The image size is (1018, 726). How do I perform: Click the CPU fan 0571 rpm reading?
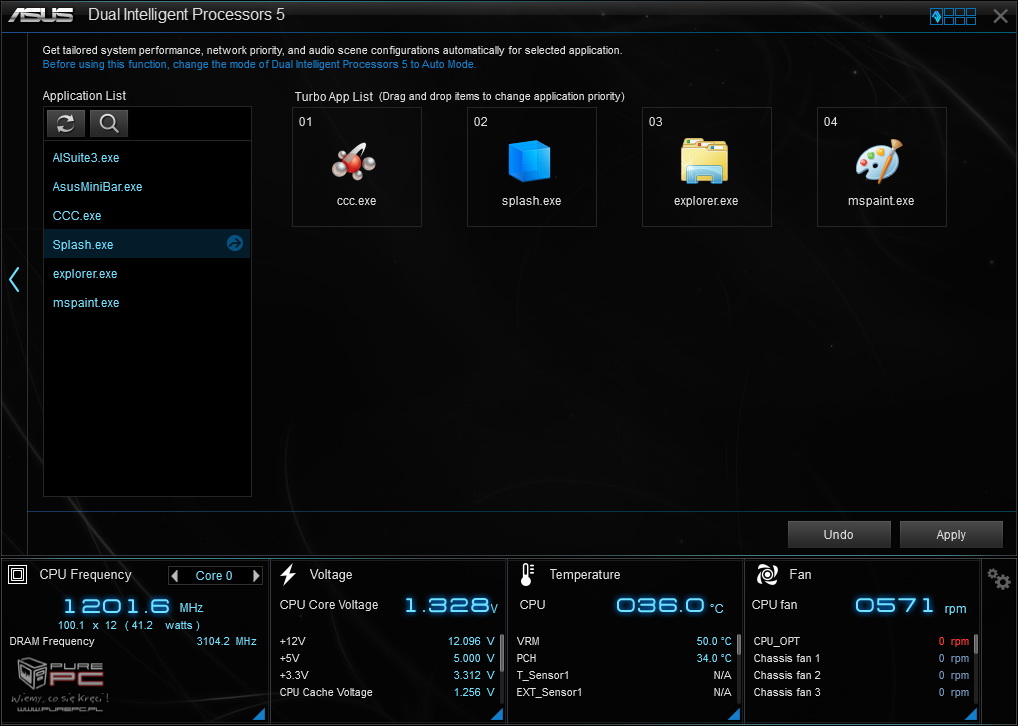(x=910, y=606)
